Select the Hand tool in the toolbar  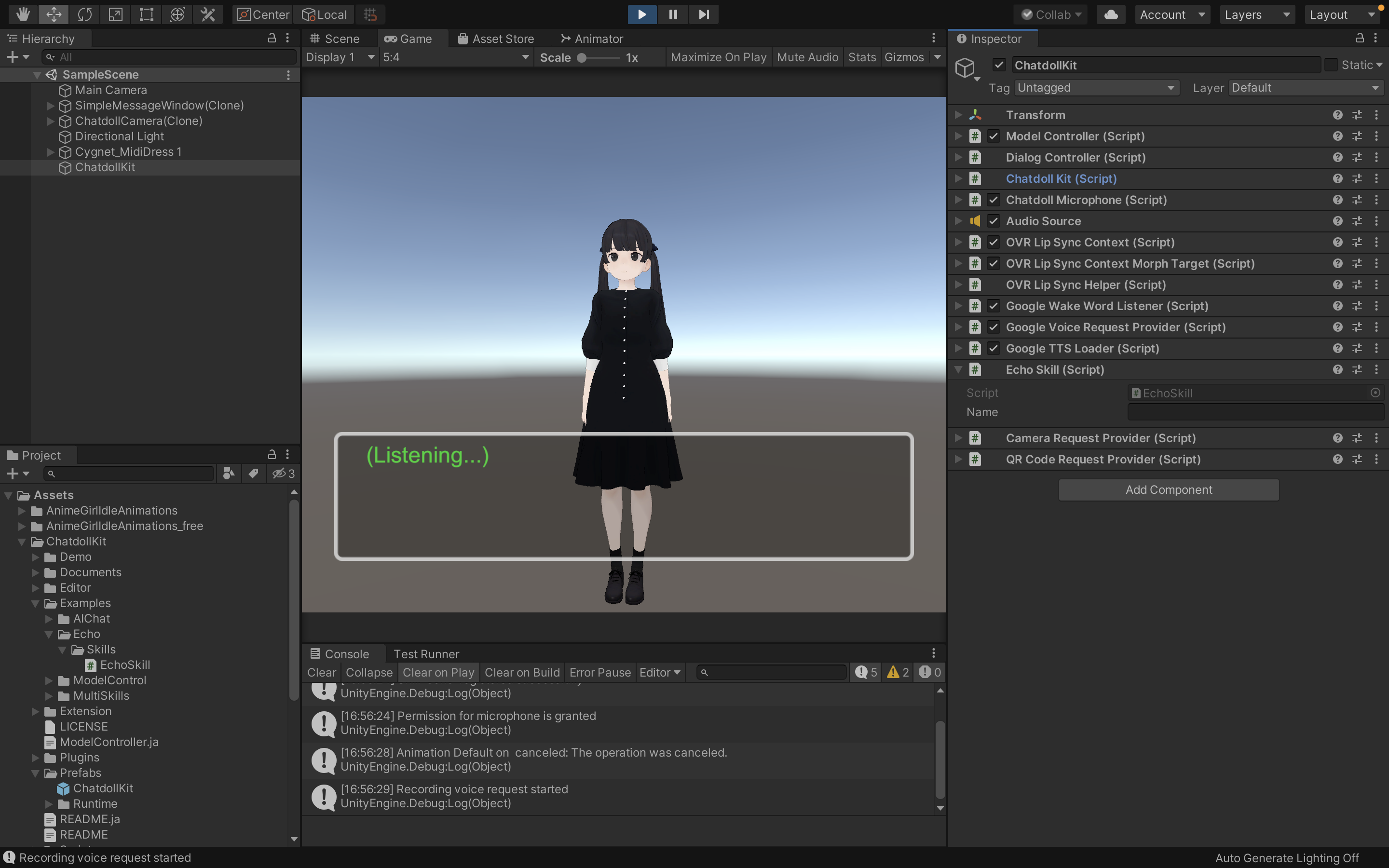(x=23, y=14)
